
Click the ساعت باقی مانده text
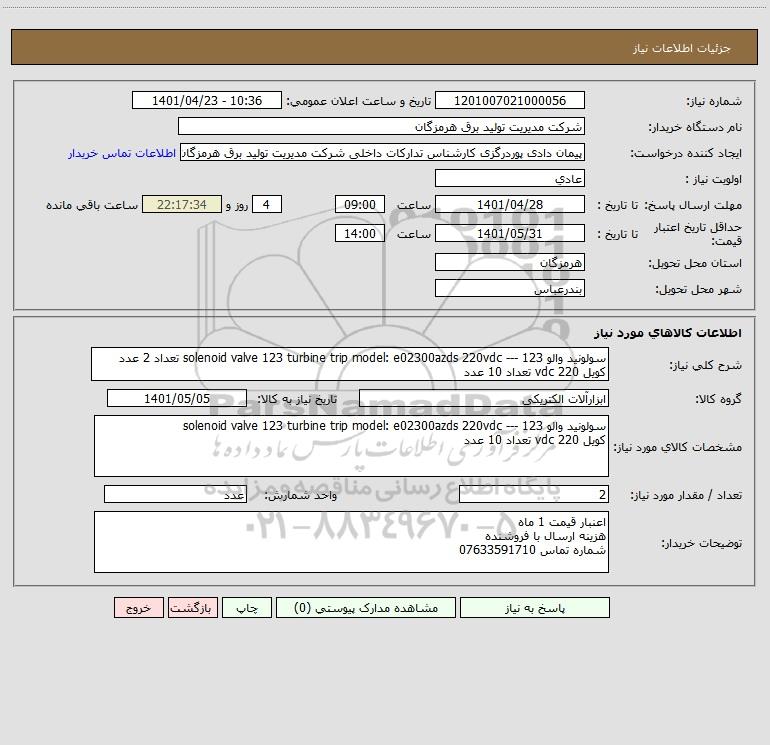[x=92, y=205]
